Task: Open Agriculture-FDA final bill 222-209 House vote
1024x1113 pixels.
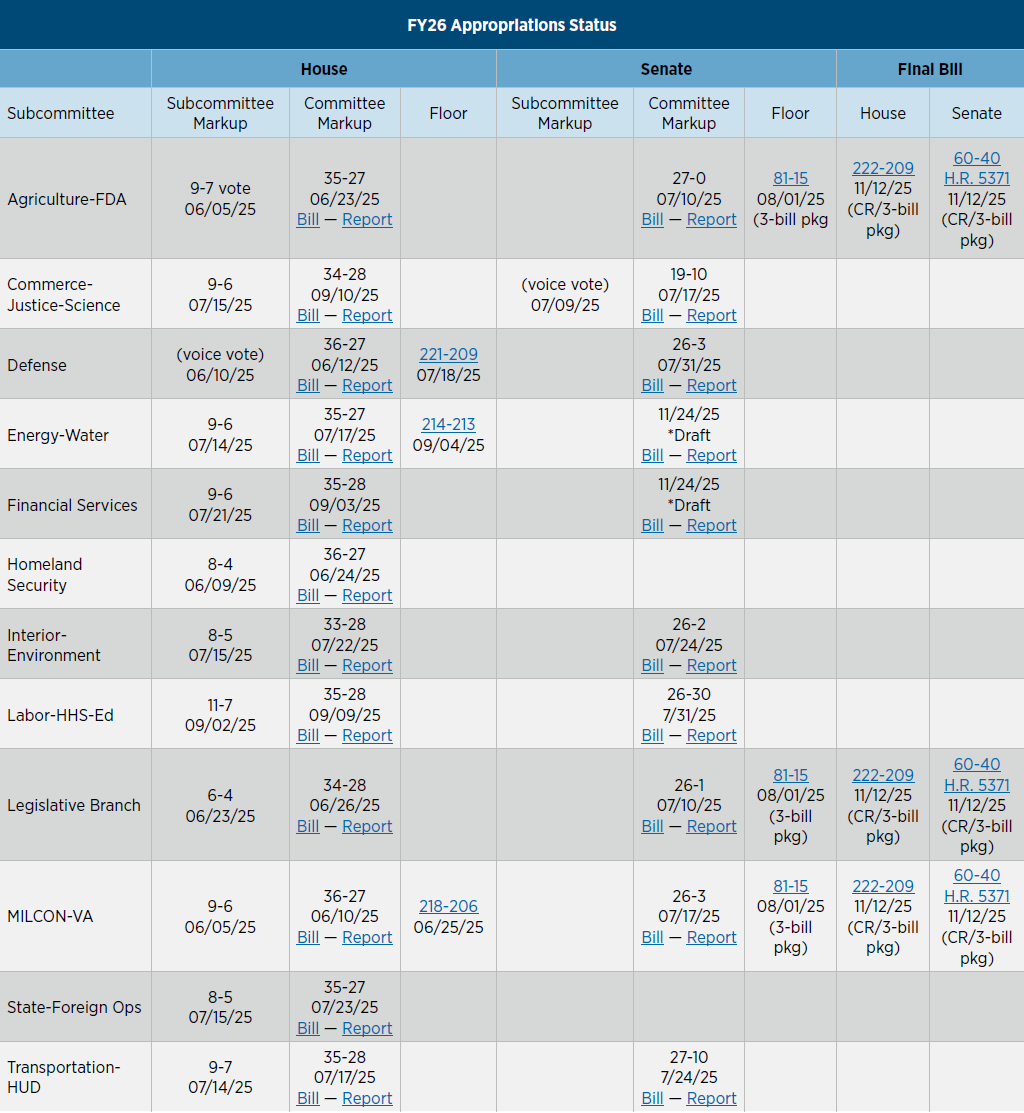Action: point(882,168)
